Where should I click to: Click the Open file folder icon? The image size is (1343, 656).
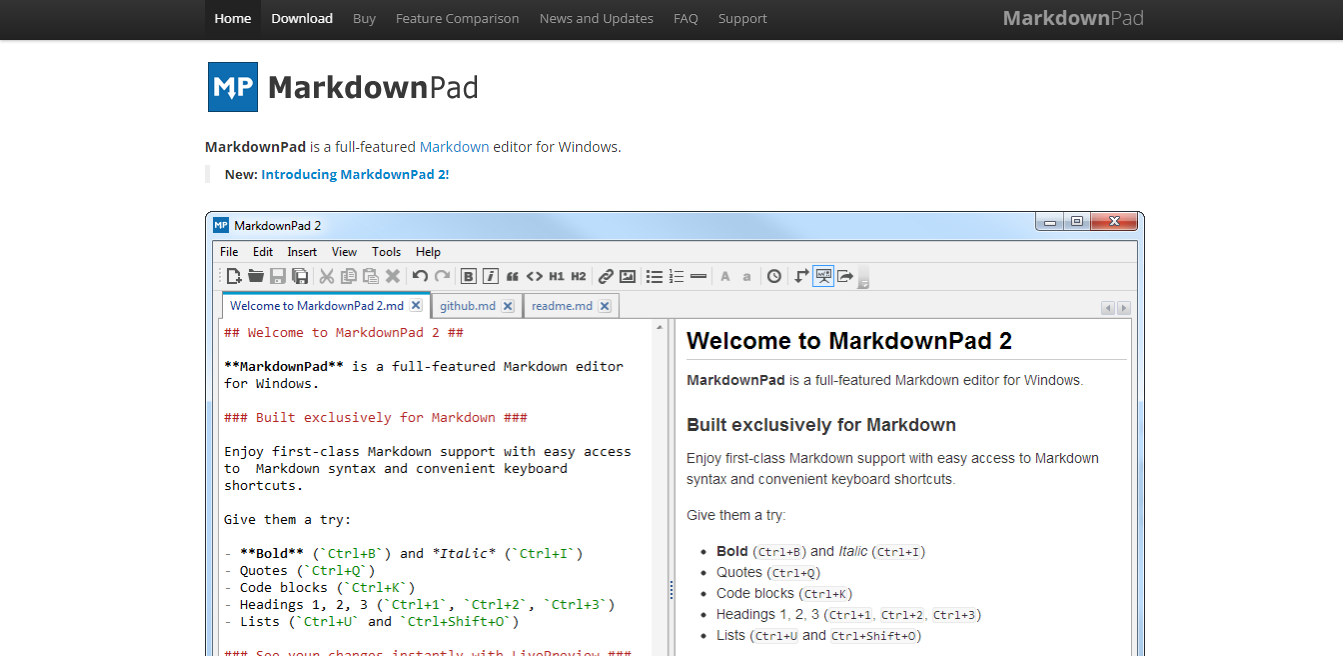coord(256,276)
